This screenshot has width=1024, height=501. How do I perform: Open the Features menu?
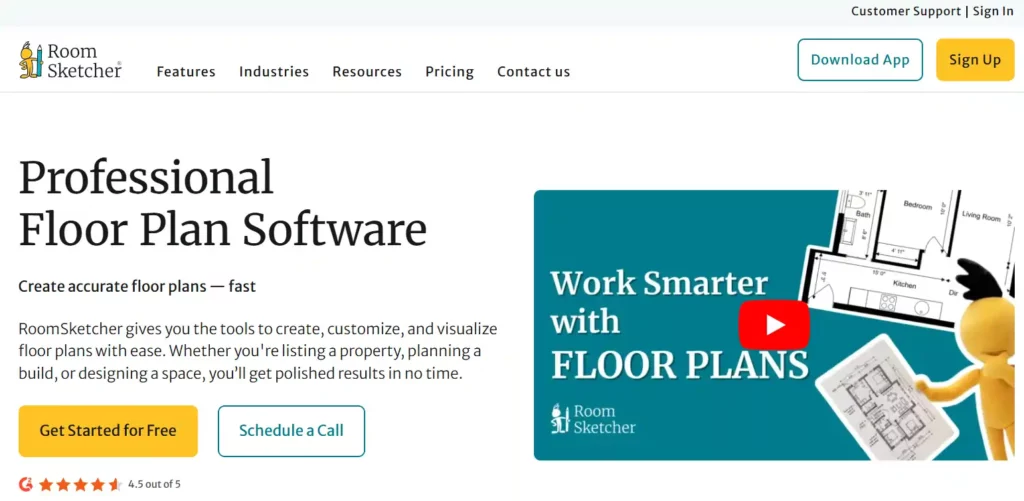tap(186, 72)
